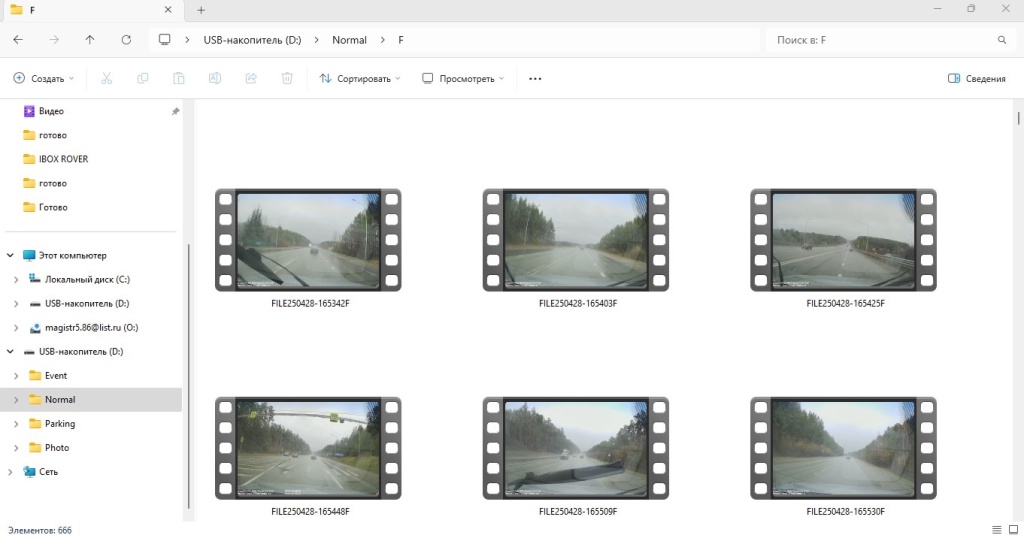Switch to large thumbnails view icon in status bar

click(1014, 530)
